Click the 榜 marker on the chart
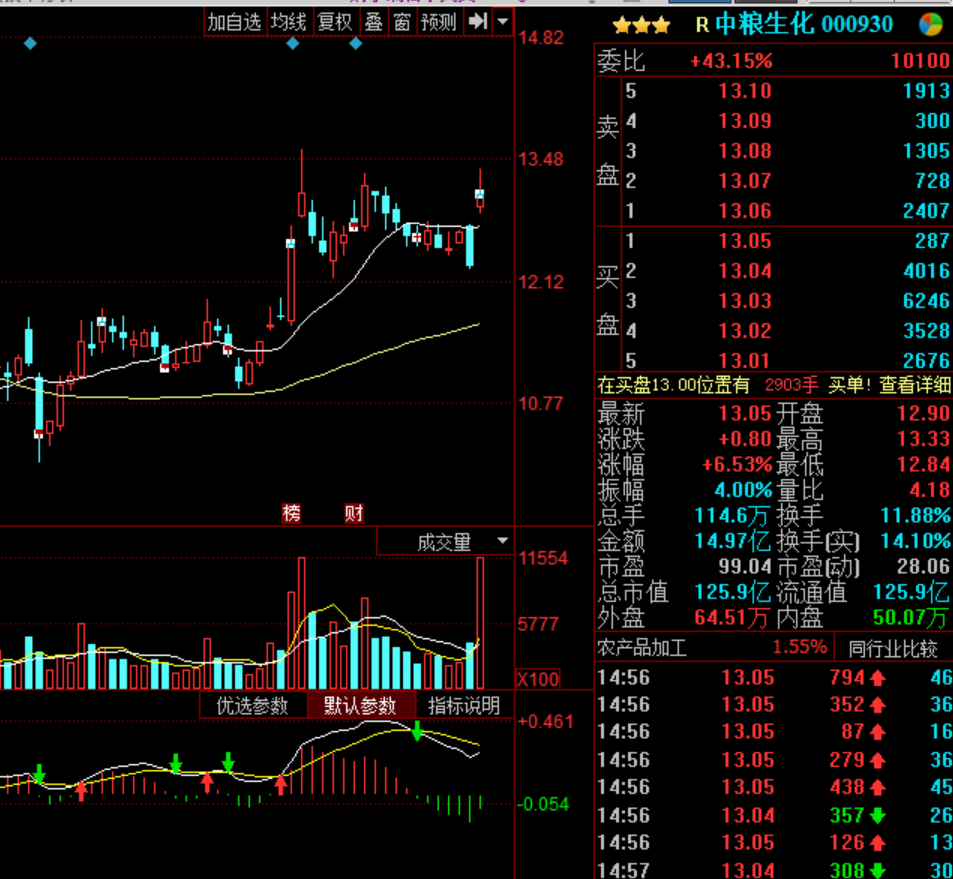This screenshot has height=879, width=953. click(x=291, y=514)
